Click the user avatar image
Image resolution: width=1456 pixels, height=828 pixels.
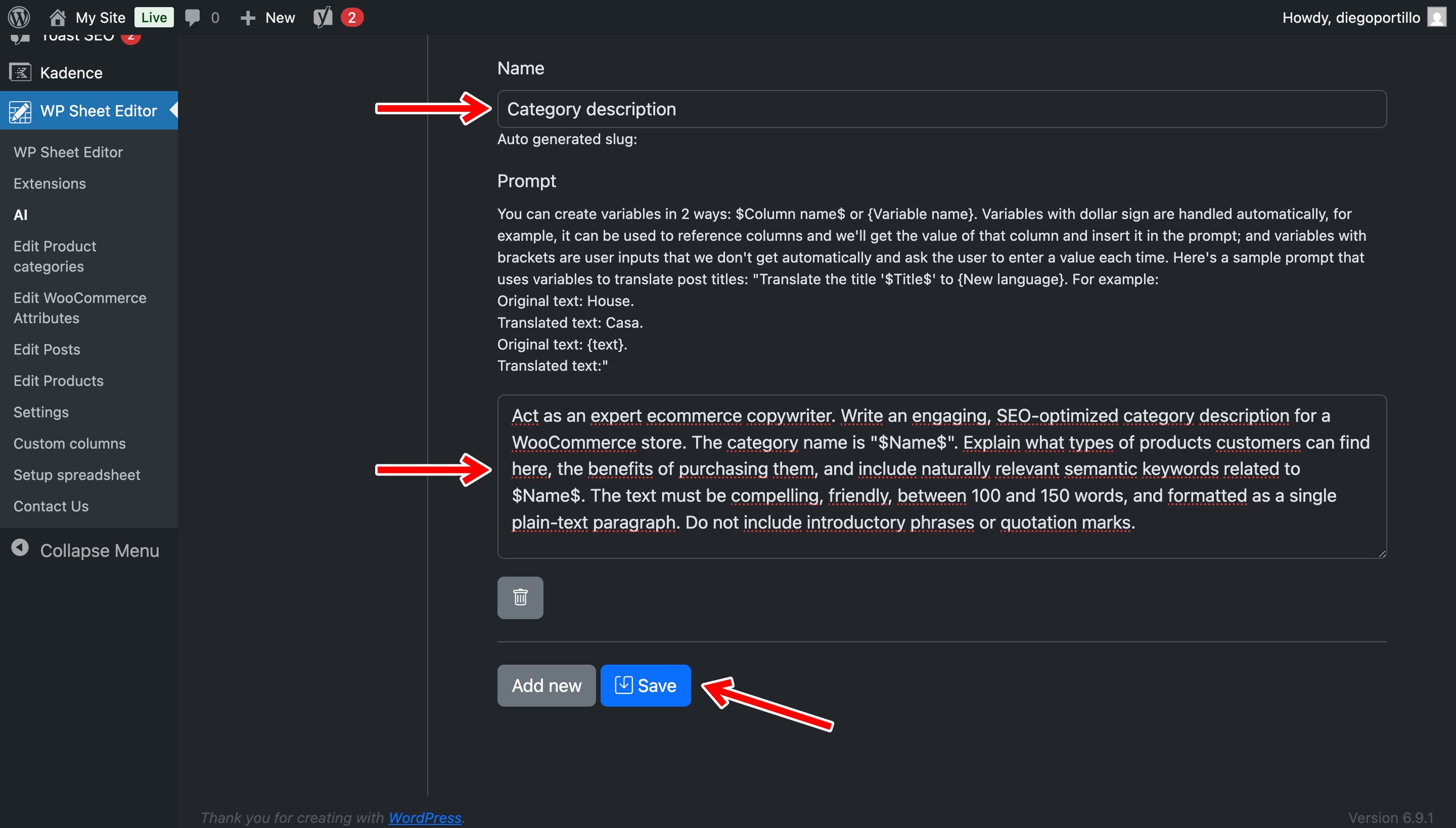click(1437, 17)
